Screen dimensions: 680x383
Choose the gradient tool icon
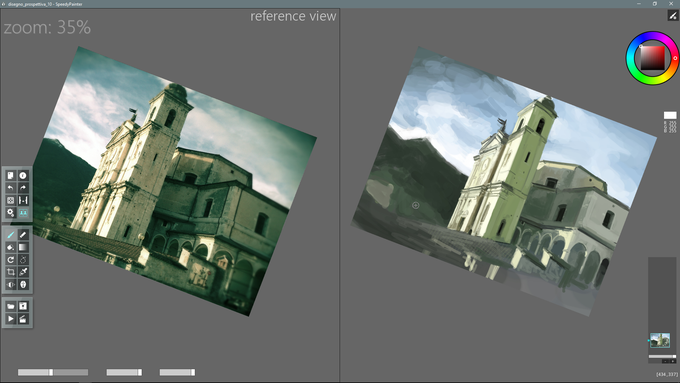[x=23, y=247]
